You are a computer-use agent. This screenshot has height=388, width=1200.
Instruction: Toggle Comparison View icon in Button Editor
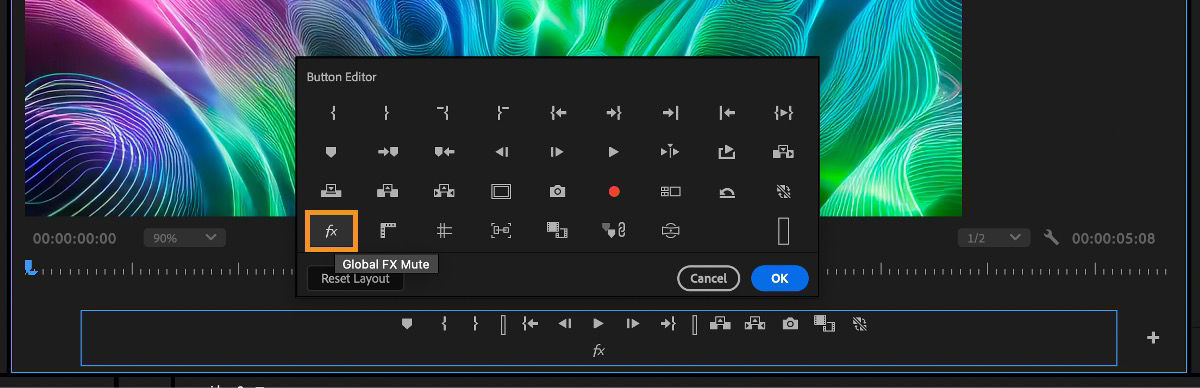(x=558, y=230)
